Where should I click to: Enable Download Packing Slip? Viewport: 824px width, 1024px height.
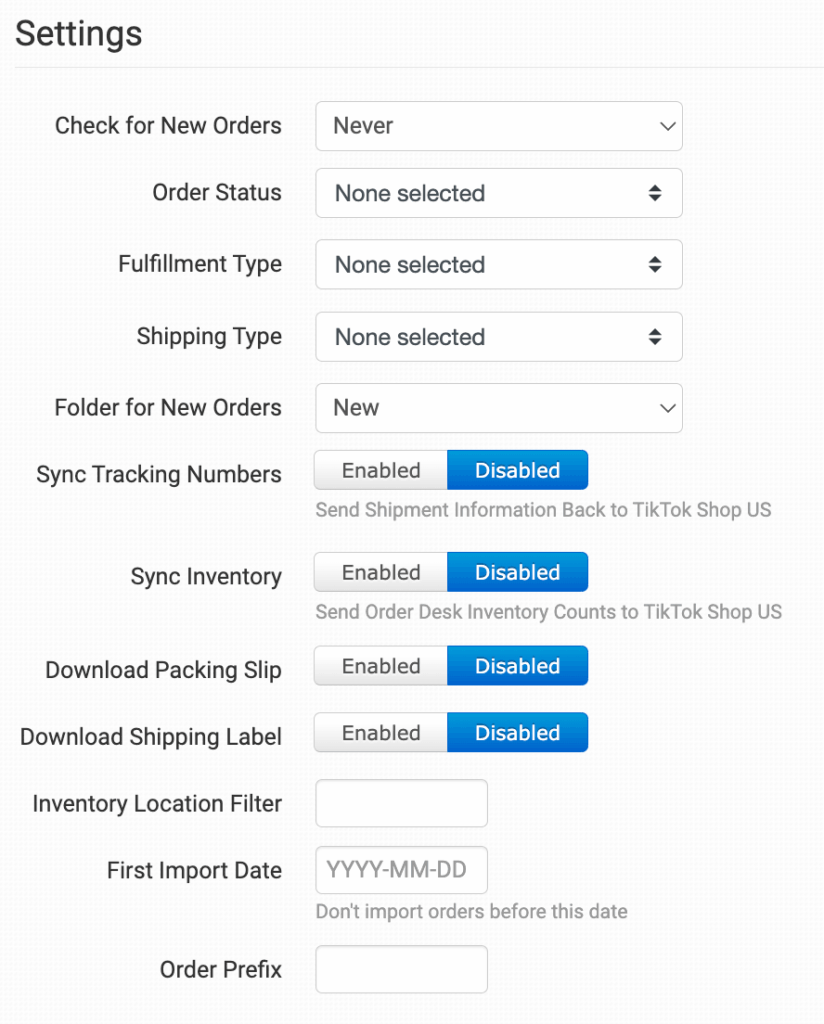[381, 666]
